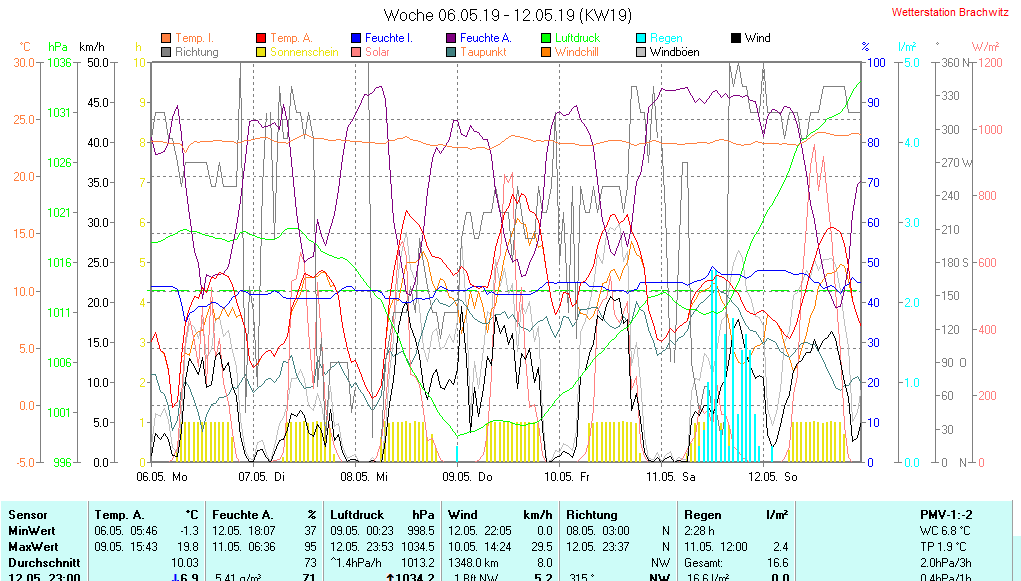The image size is (1021, 581).
Task: Open the Wetterstation Brachwitz link
Action: (x=948, y=13)
